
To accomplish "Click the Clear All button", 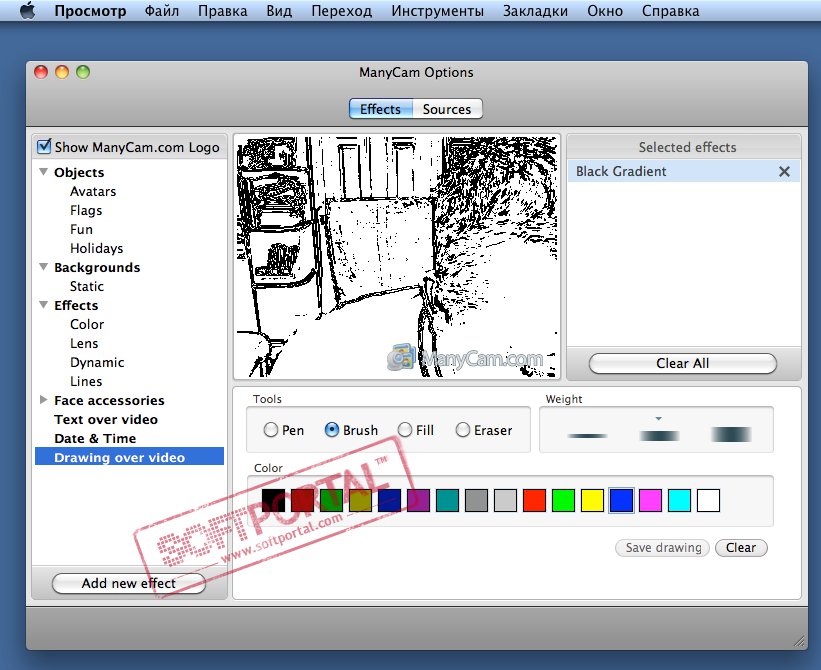I will [x=683, y=363].
